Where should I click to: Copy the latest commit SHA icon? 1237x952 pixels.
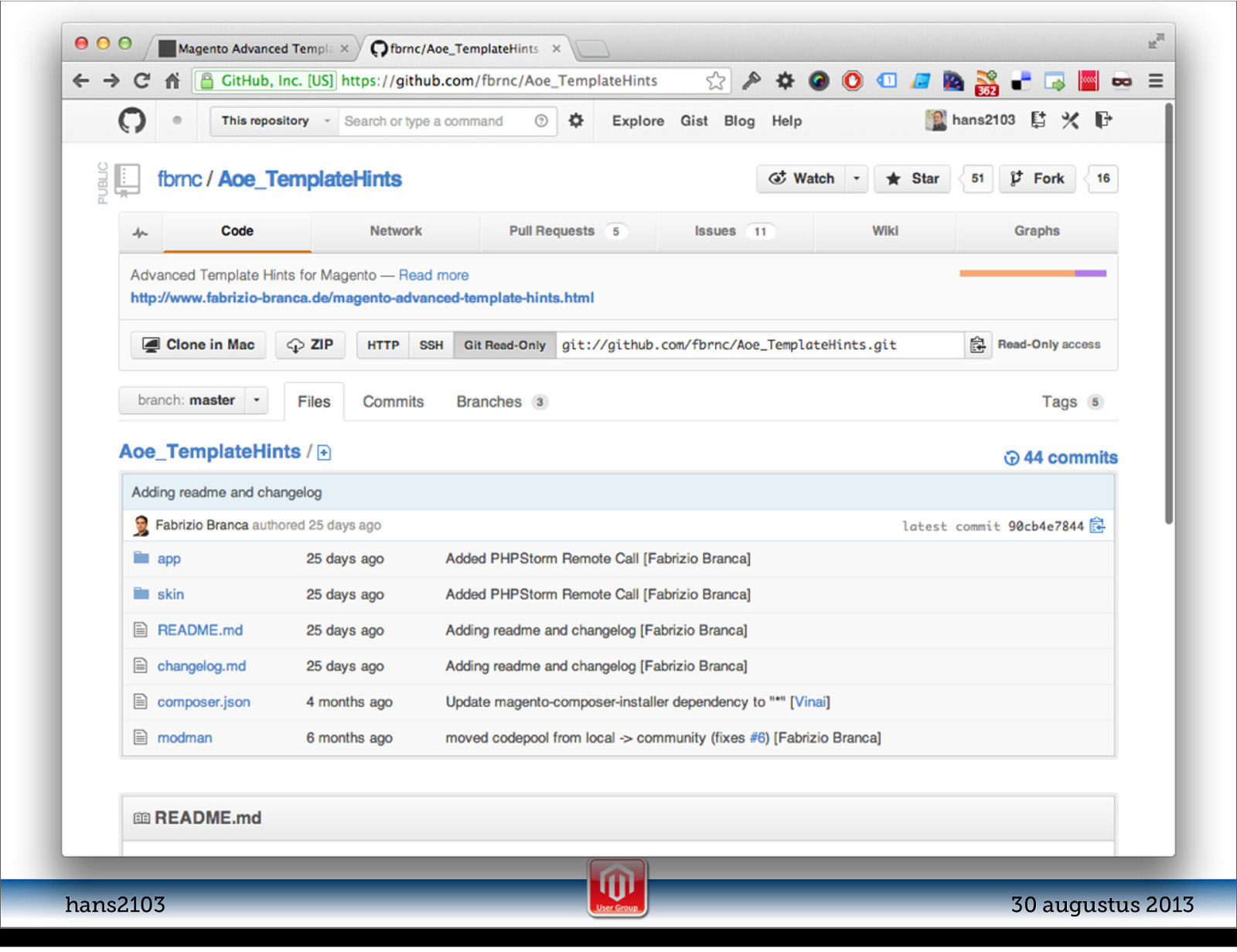[x=1097, y=525]
